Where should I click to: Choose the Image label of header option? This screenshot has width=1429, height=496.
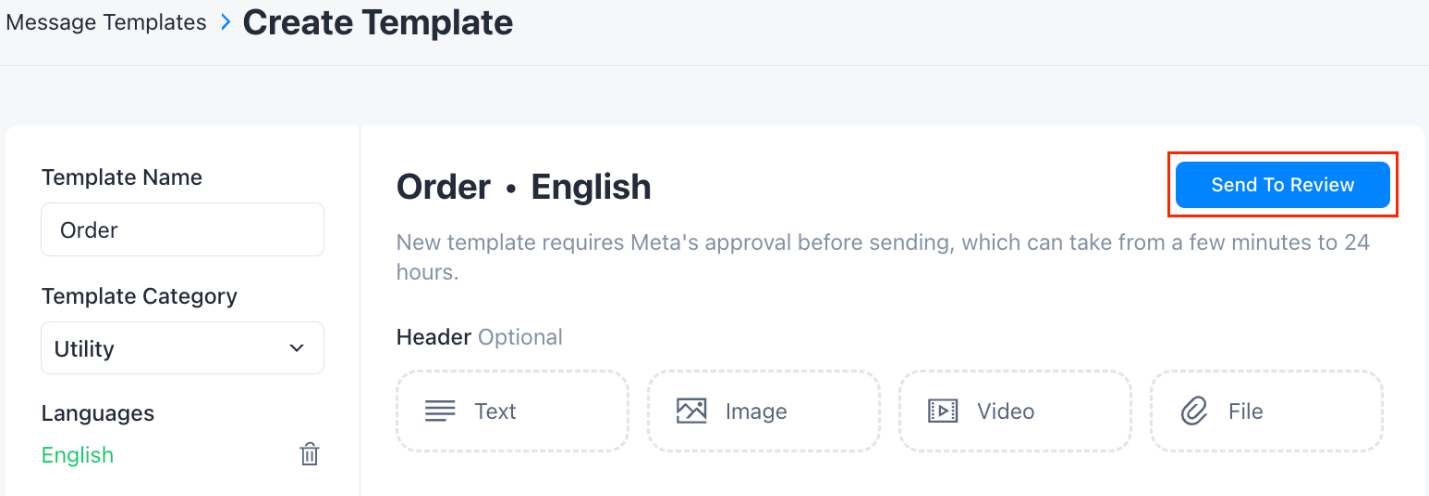pyautogui.click(x=756, y=411)
